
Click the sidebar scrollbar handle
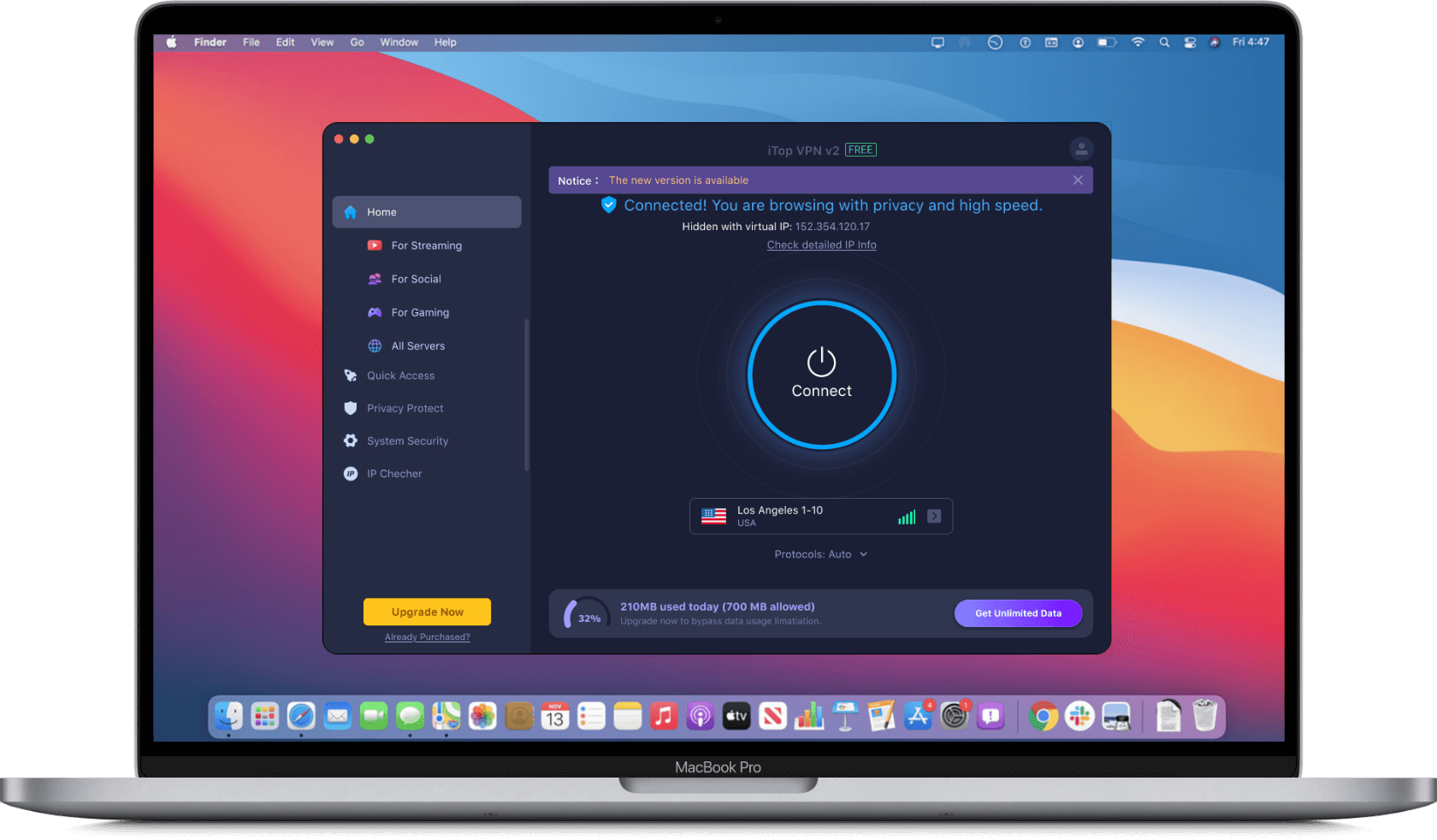(527, 394)
